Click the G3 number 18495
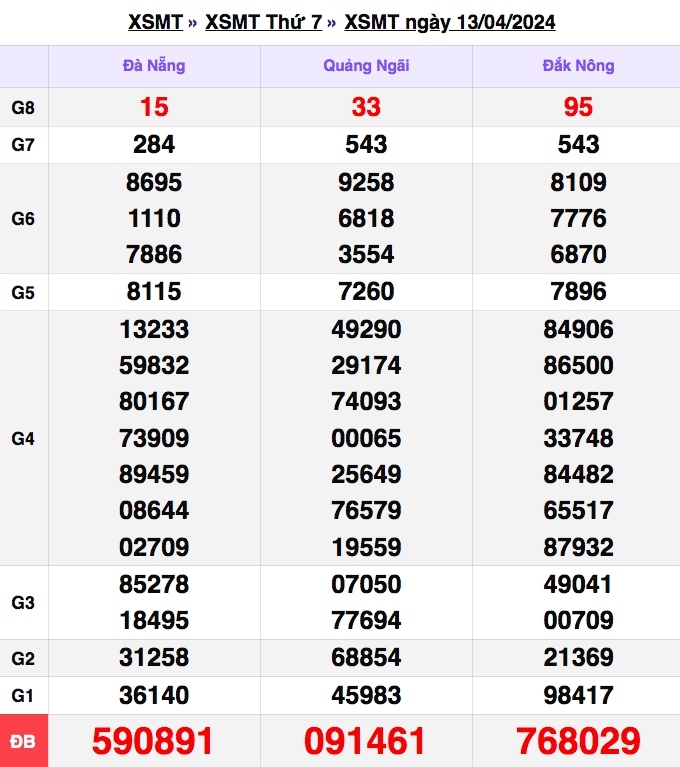680x767 pixels. coord(154,621)
